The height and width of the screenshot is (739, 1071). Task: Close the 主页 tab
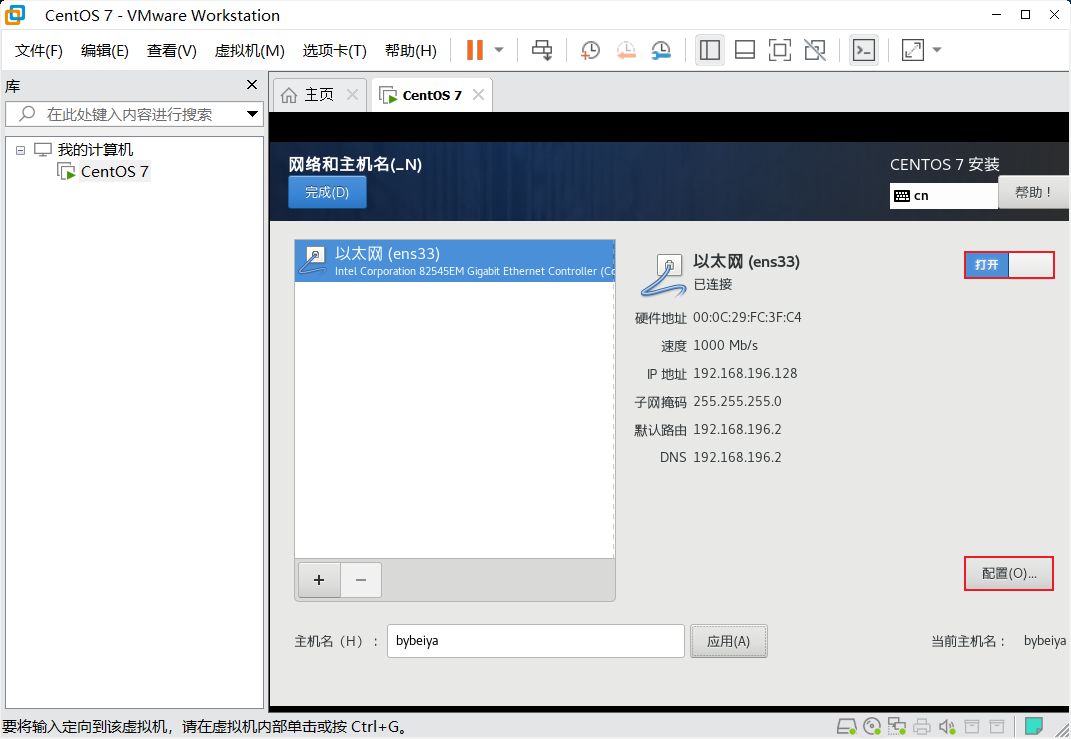coord(352,95)
